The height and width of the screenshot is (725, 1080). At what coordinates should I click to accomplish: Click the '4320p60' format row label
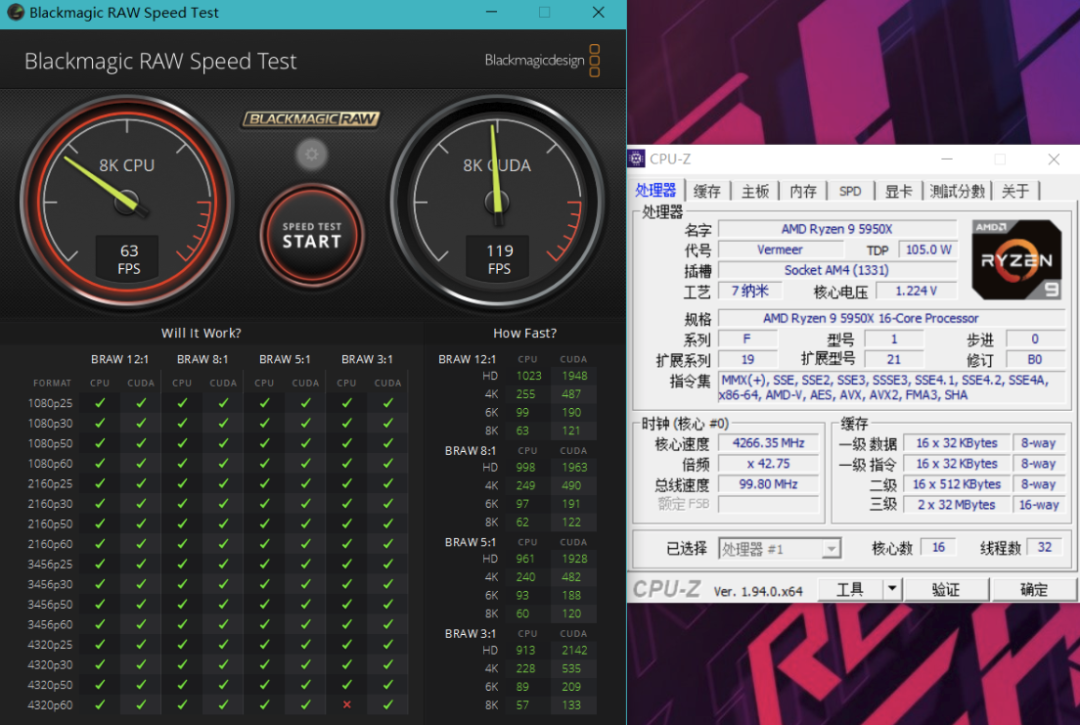coord(50,705)
